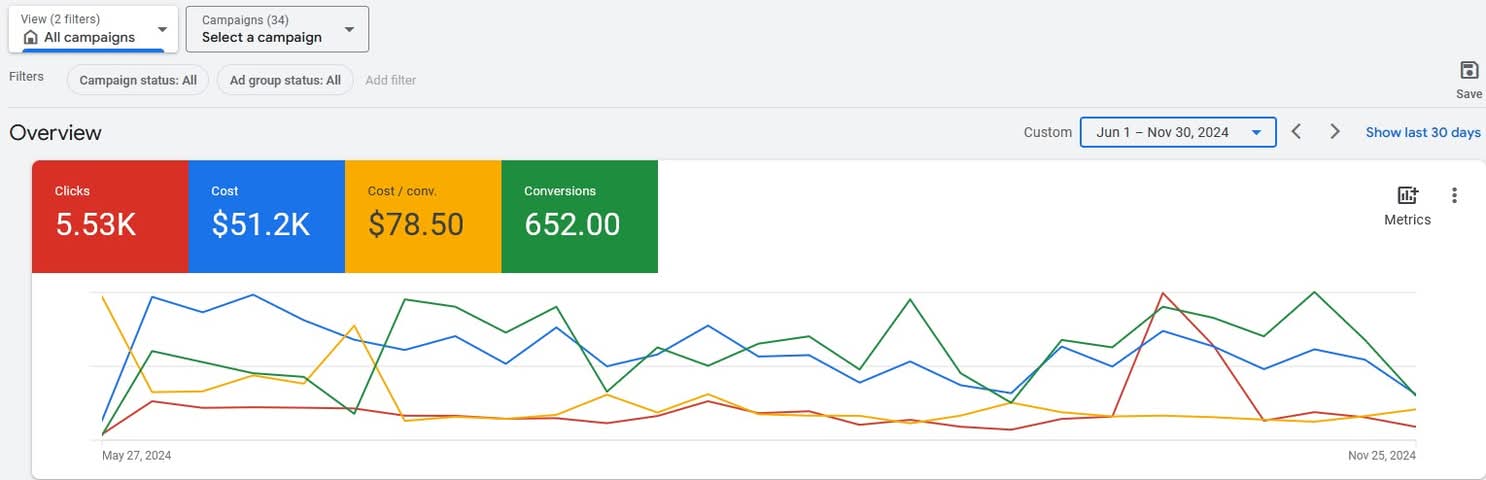This screenshot has width=1486, height=480.
Task: Click the Nov 25, 2024 axis label
Action: point(1381,456)
